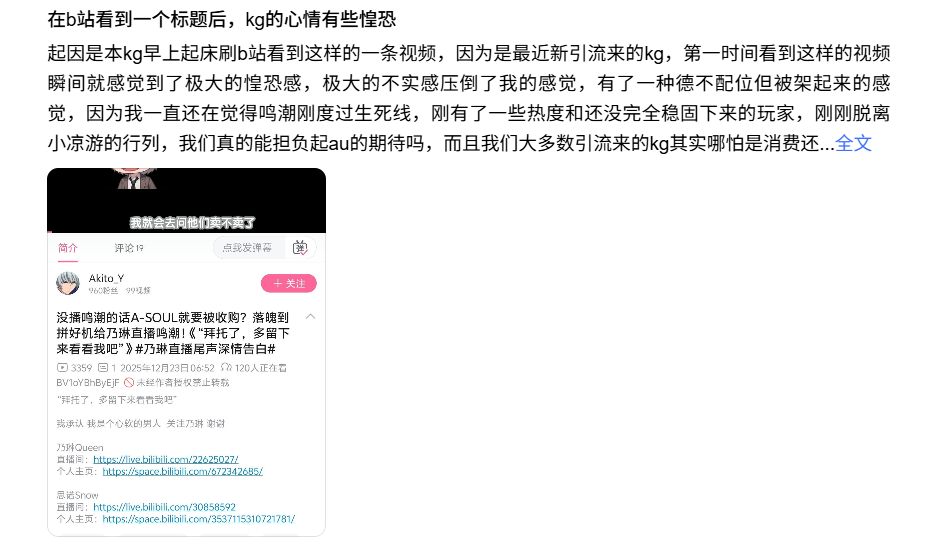Viewport: 925px width, 546px height.
Task: Open Akito_Y's avatar picture
Action: pos(68,283)
